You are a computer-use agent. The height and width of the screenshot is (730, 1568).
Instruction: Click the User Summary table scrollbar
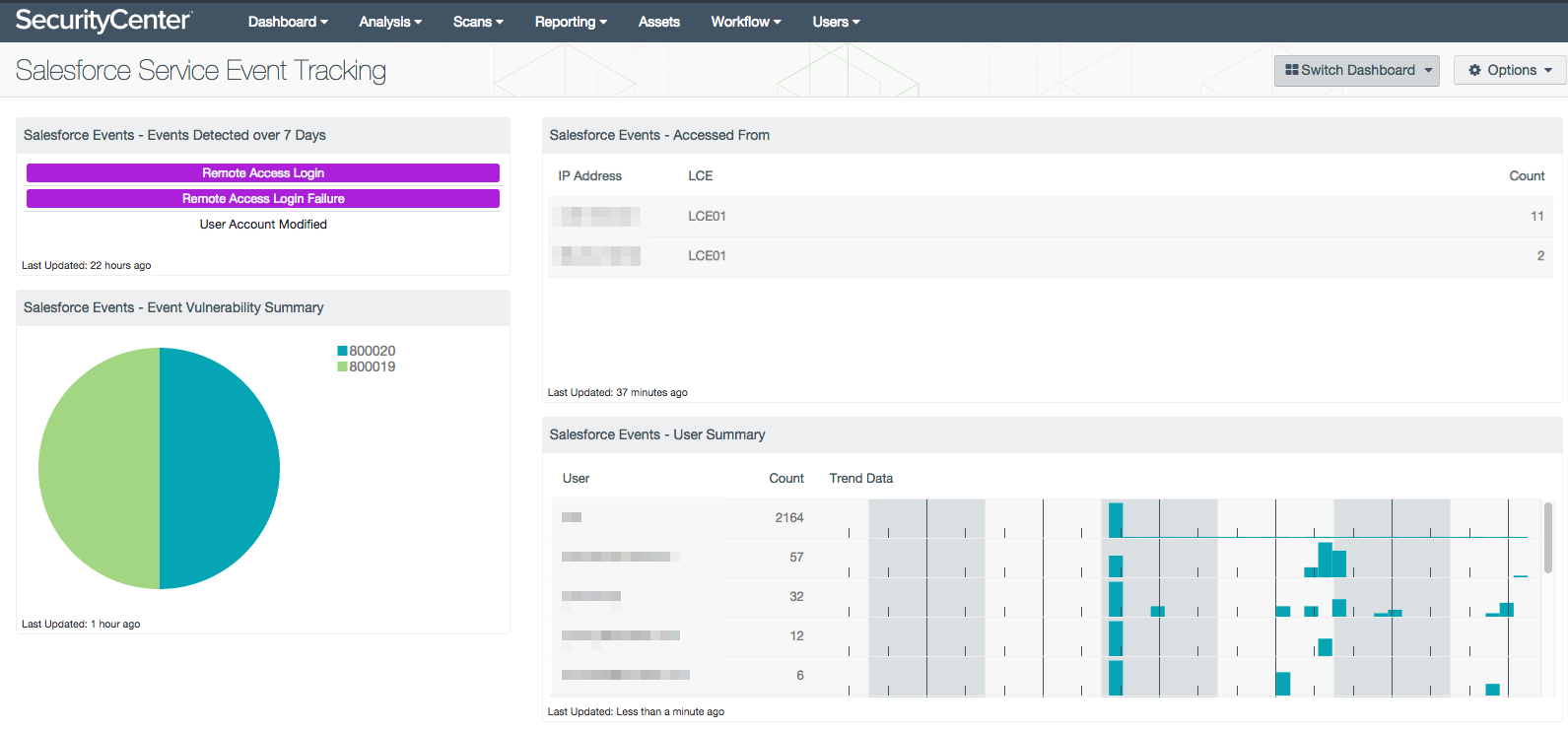1548,537
